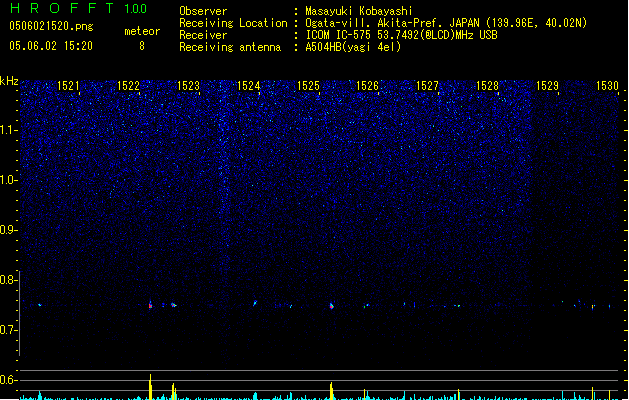Viewport: 629px width, 400px height.
Task: Click the 1527 time axis marker
Action: pos(428,86)
